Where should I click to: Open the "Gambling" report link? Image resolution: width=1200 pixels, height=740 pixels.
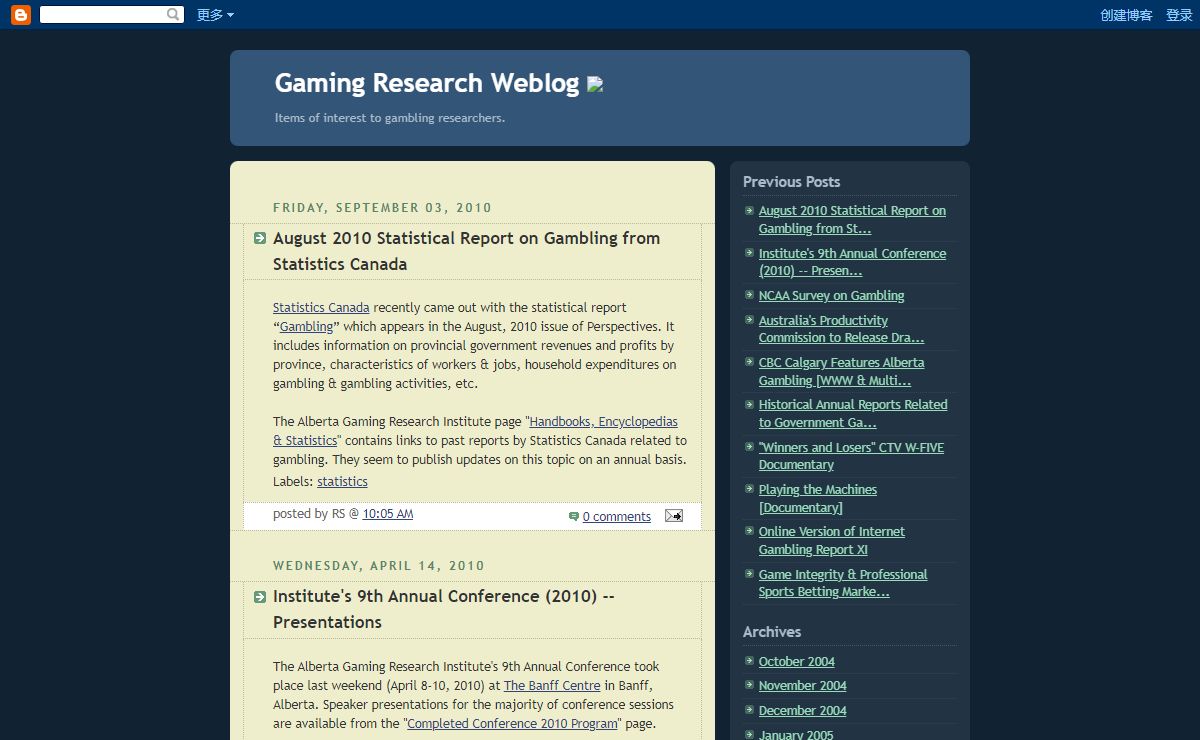306,327
